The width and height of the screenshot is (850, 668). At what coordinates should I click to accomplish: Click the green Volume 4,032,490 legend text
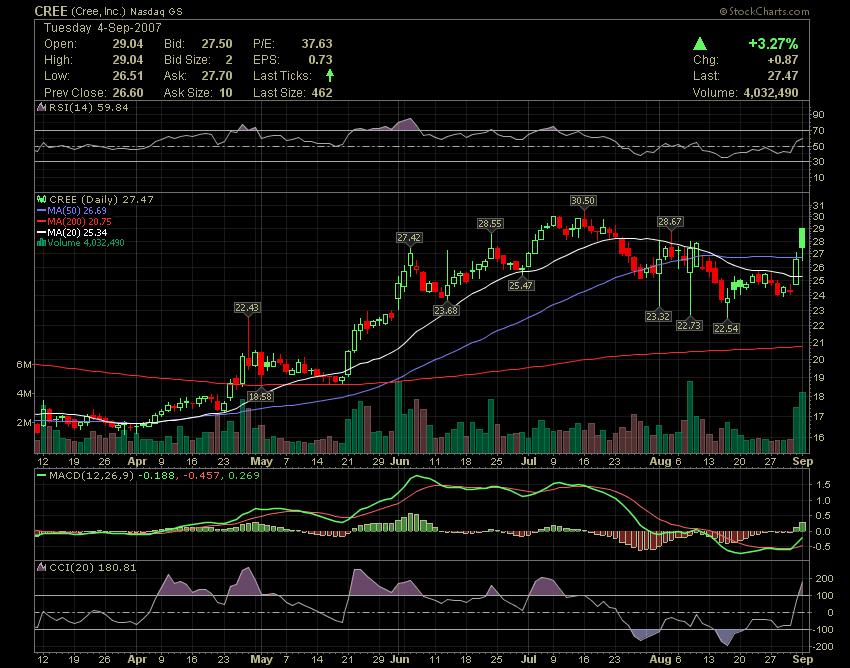click(x=86, y=243)
